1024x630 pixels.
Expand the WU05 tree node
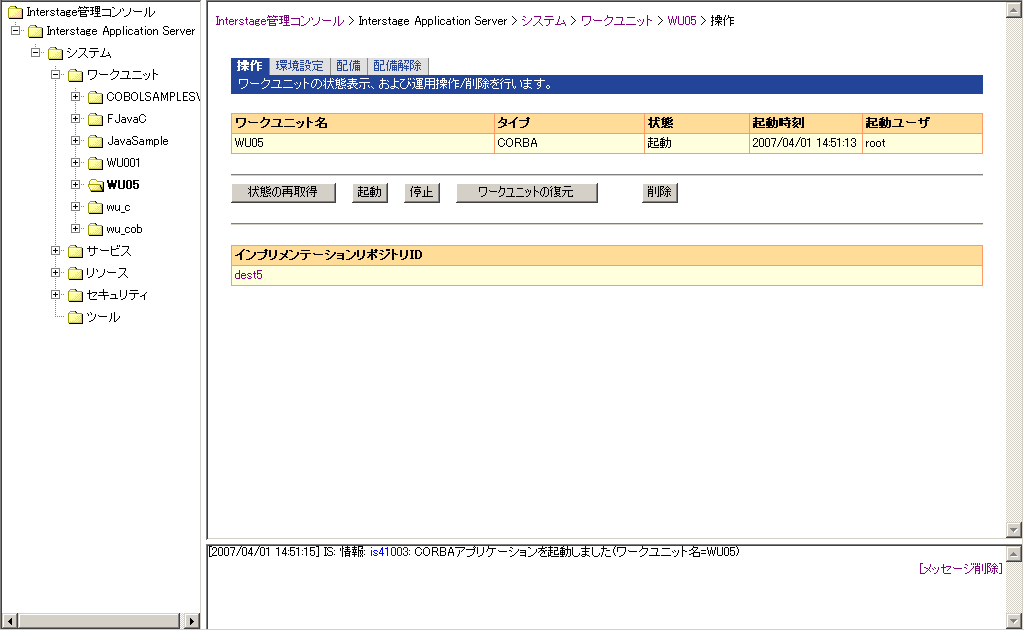tap(76, 185)
